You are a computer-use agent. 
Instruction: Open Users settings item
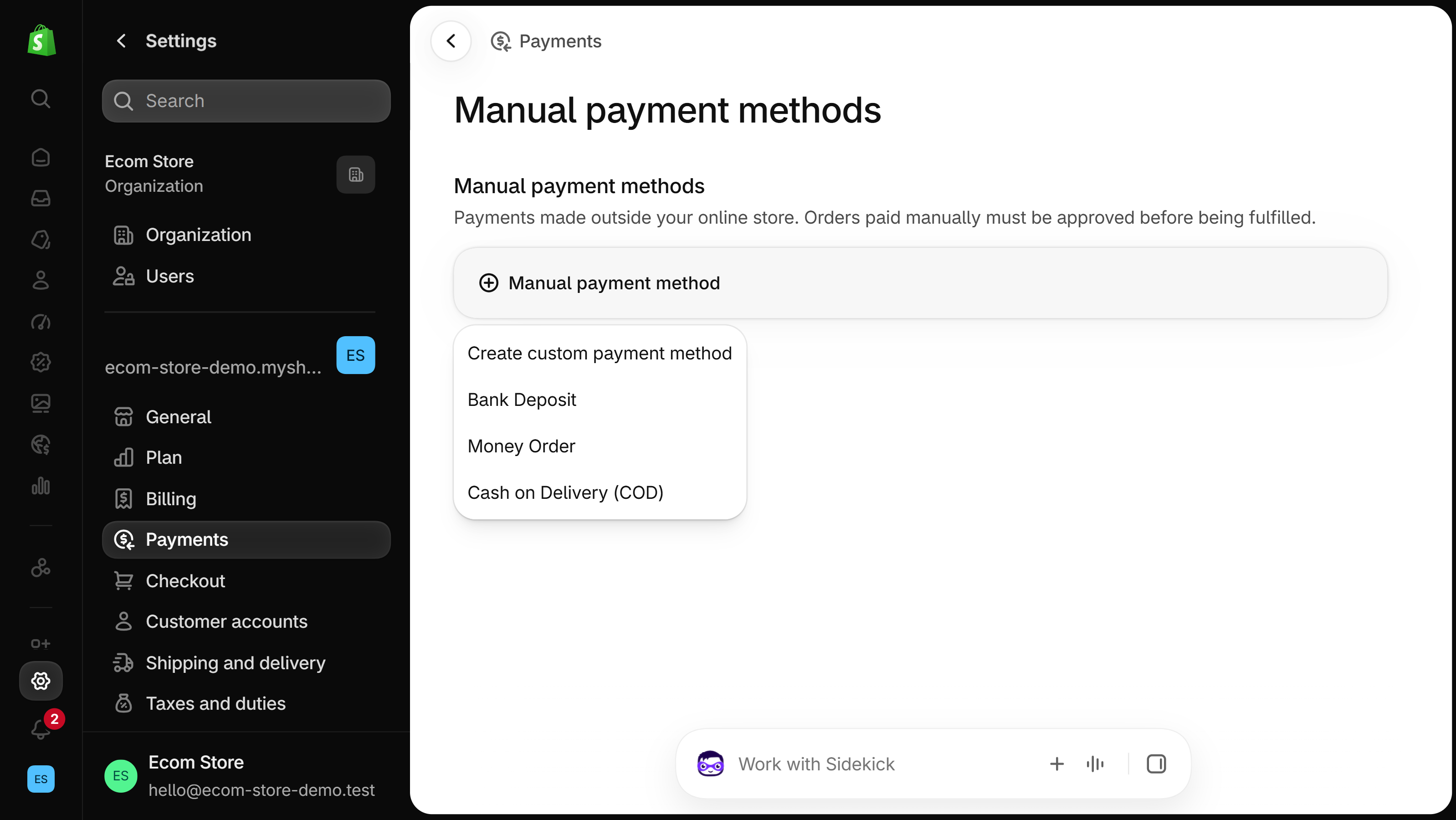tap(246, 276)
